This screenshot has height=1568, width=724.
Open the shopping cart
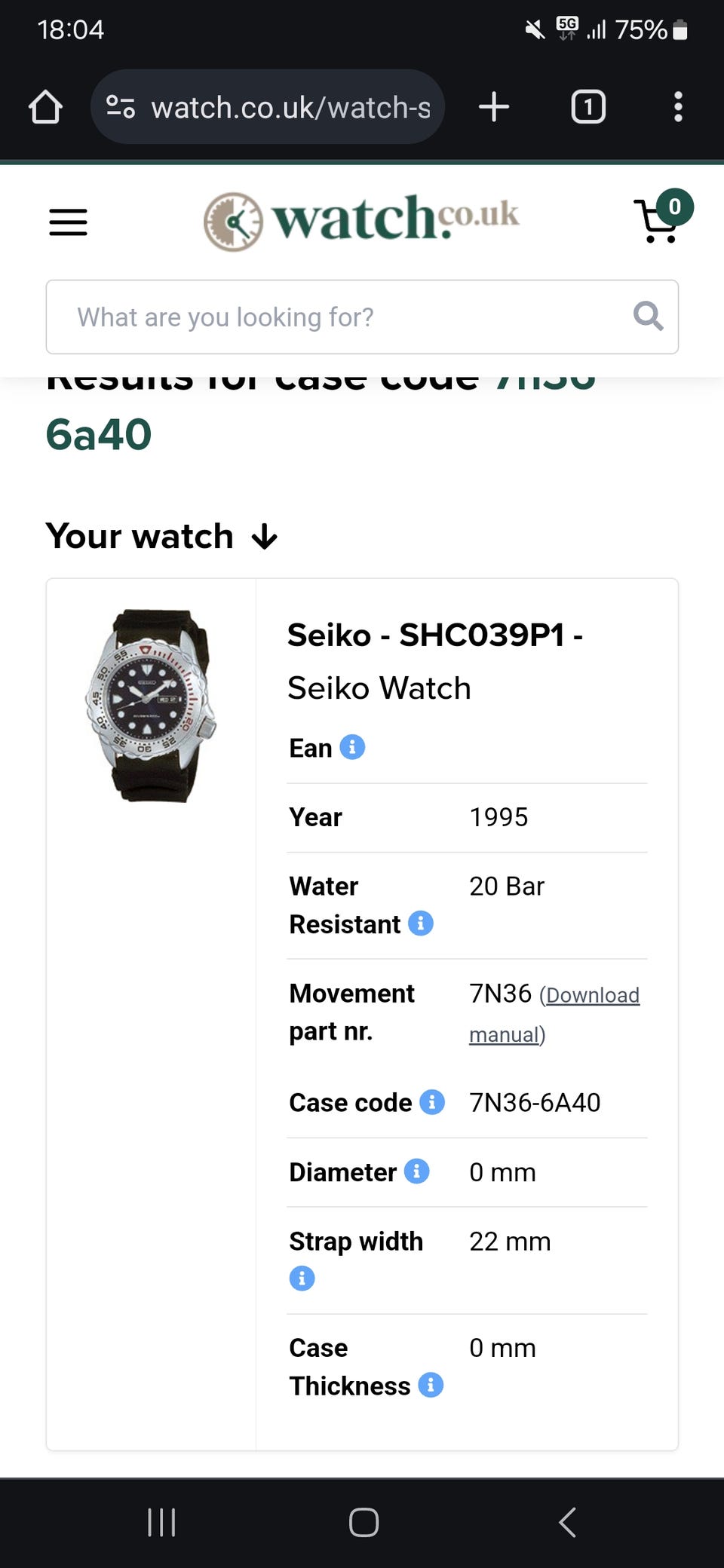click(660, 221)
